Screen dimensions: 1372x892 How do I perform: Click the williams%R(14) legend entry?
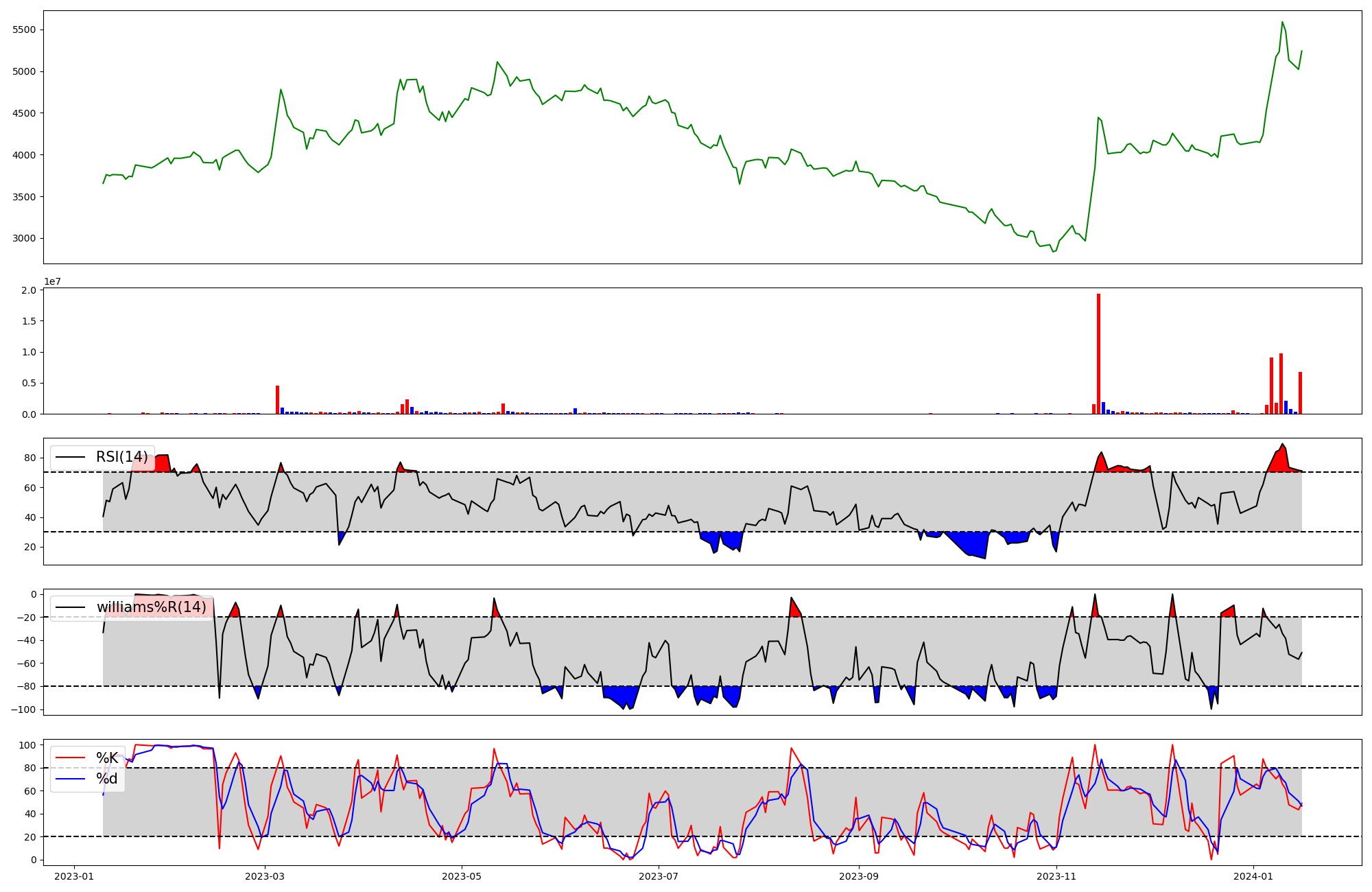coord(151,607)
